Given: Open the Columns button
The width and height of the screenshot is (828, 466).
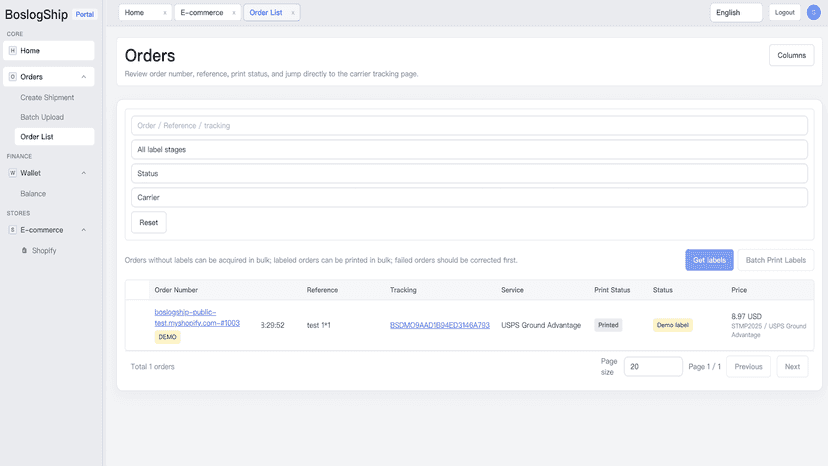Looking at the screenshot, I should 791,55.
